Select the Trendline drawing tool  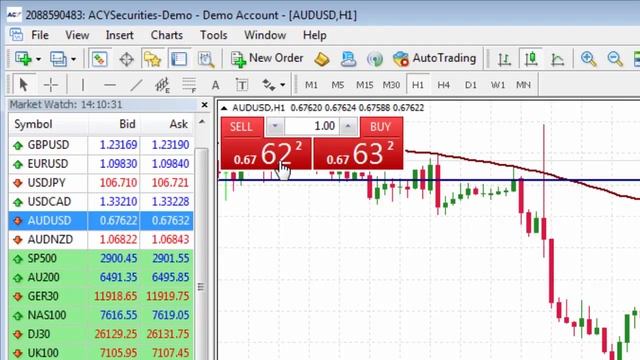(x=136, y=85)
